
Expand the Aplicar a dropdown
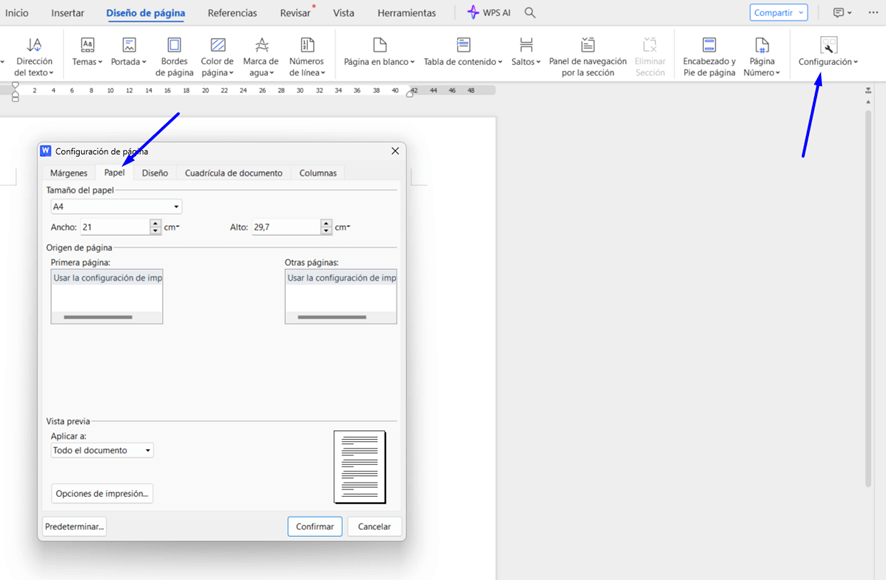click(148, 451)
